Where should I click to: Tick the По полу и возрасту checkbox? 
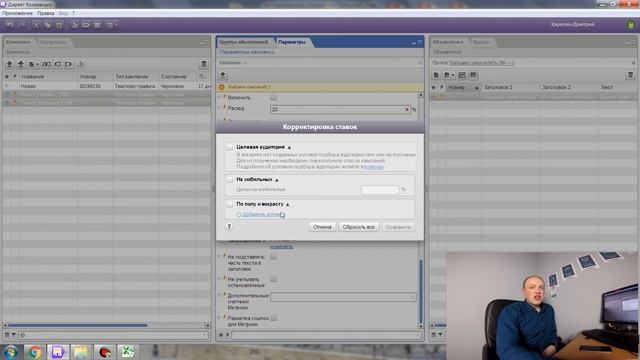coord(230,204)
